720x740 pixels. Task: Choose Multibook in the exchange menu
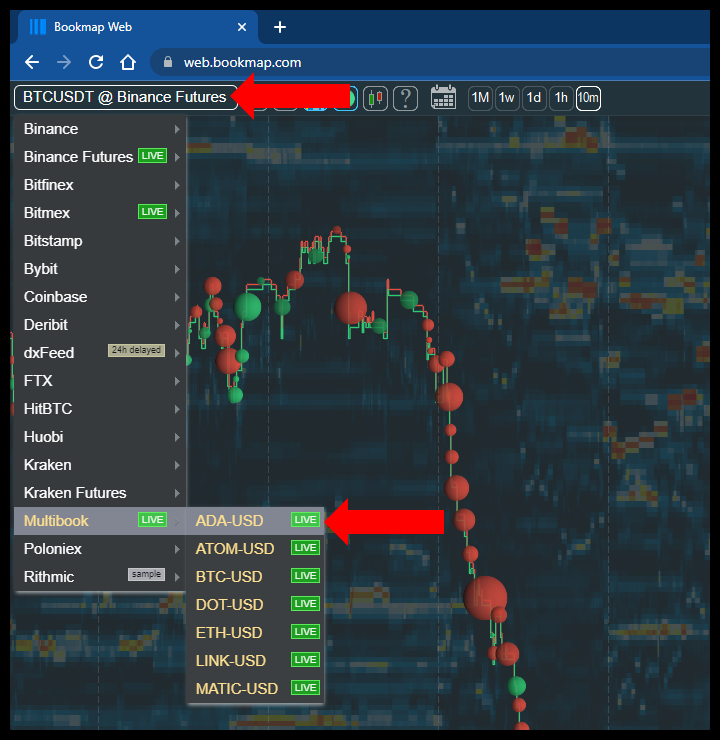(100, 521)
